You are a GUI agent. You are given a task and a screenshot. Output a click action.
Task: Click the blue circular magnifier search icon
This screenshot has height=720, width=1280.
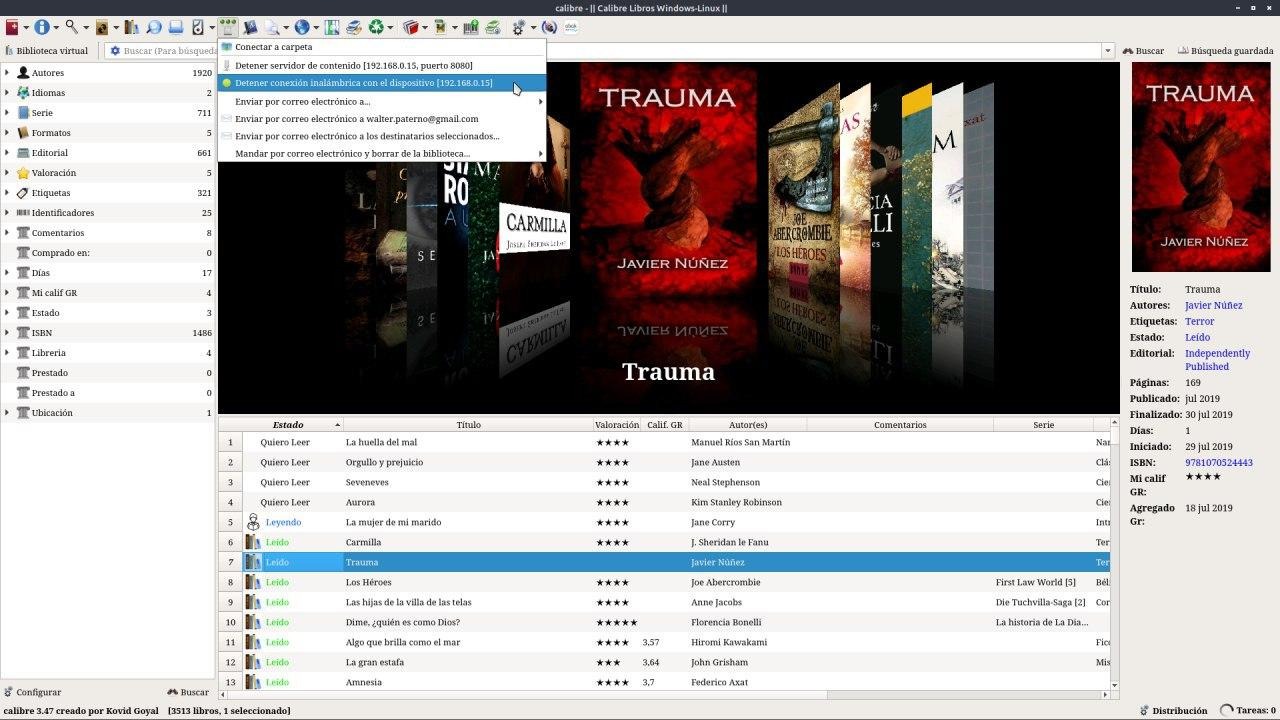tap(154, 28)
